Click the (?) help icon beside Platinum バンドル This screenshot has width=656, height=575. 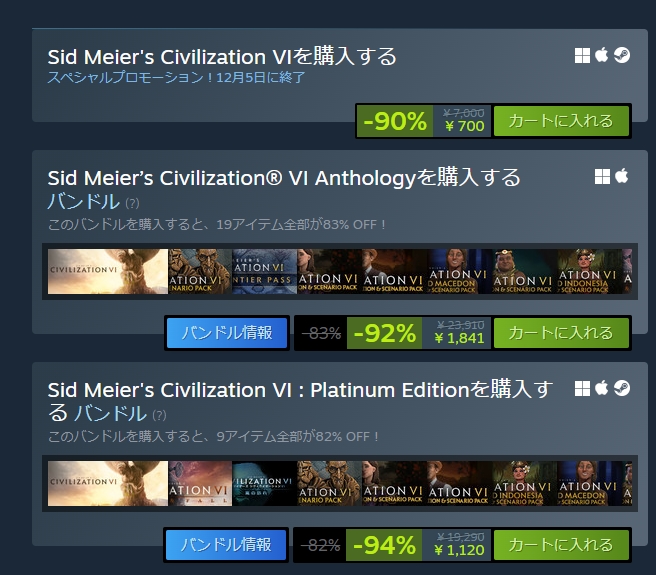(x=159, y=415)
